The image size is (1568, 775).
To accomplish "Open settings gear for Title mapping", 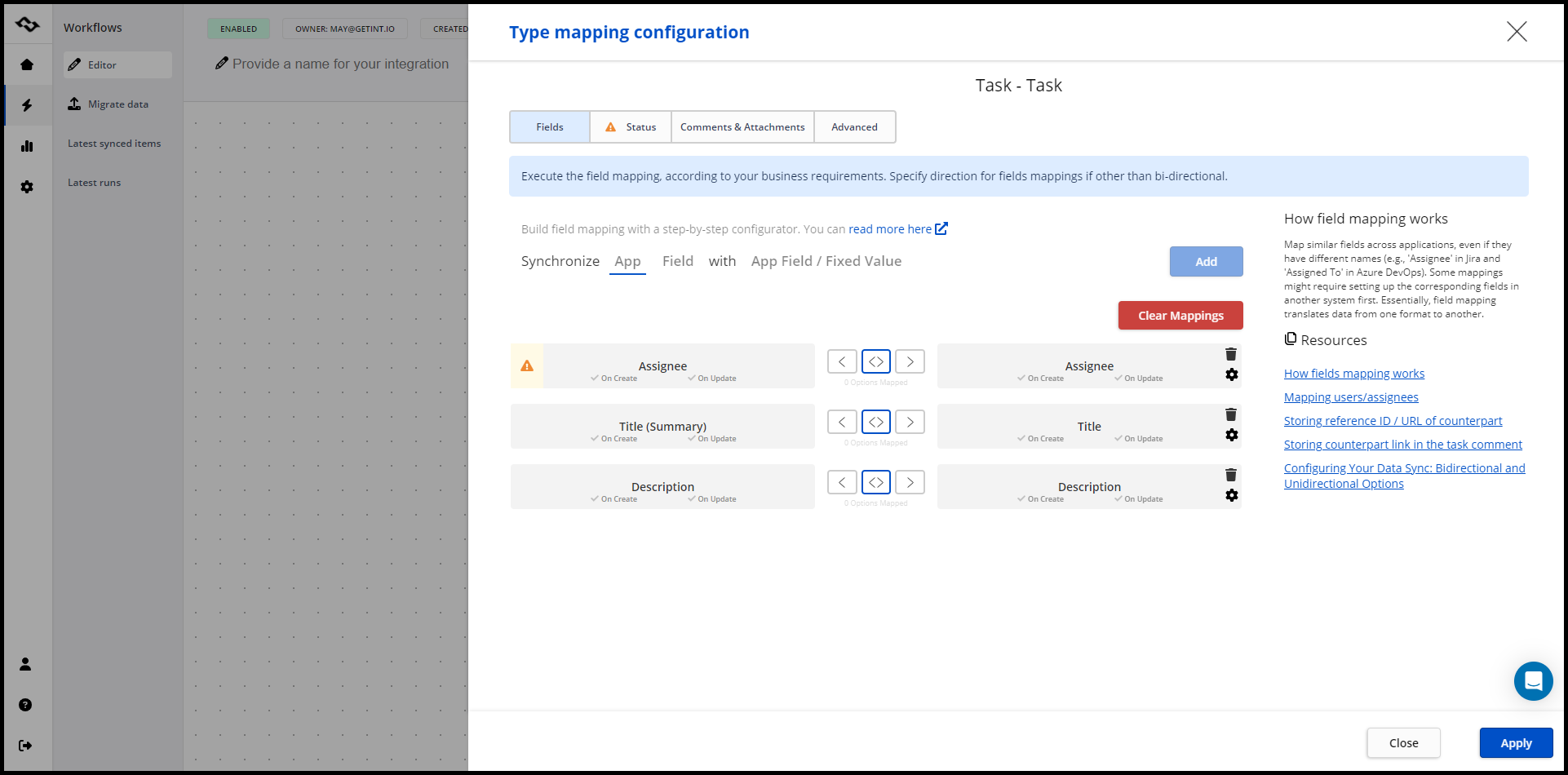I will (1232, 435).
